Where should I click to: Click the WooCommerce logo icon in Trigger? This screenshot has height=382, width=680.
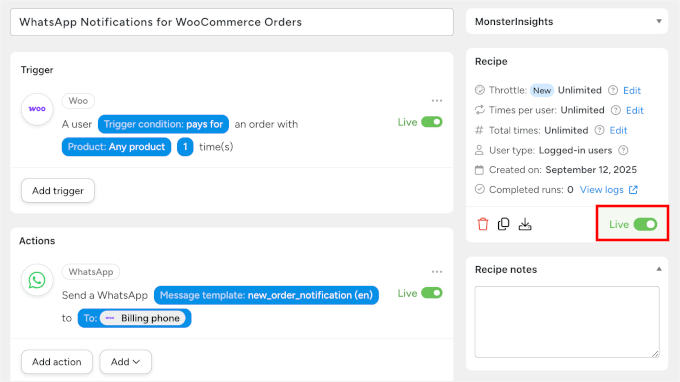click(x=37, y=109)
